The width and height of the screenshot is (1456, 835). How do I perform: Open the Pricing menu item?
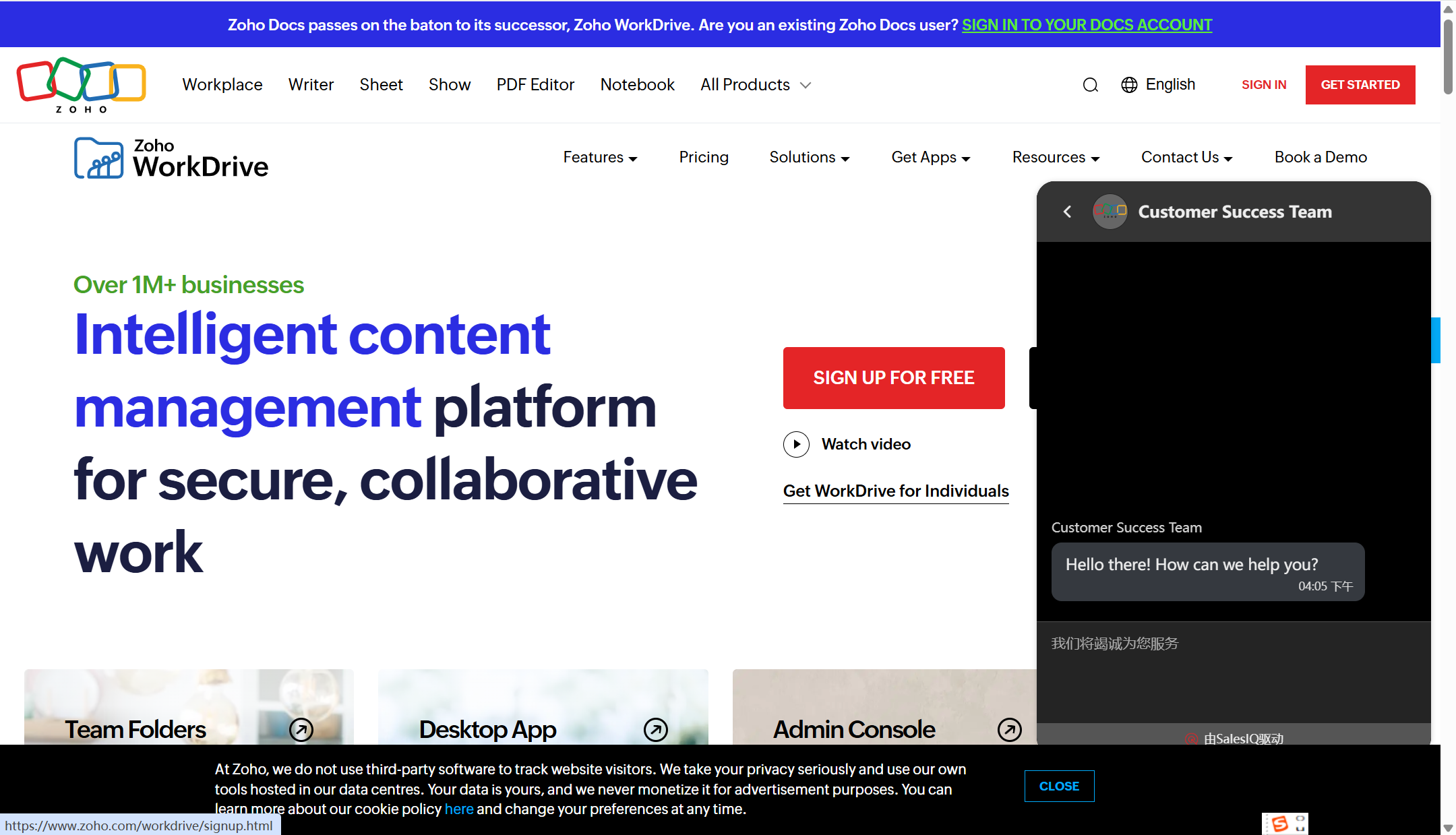[704, 158]
